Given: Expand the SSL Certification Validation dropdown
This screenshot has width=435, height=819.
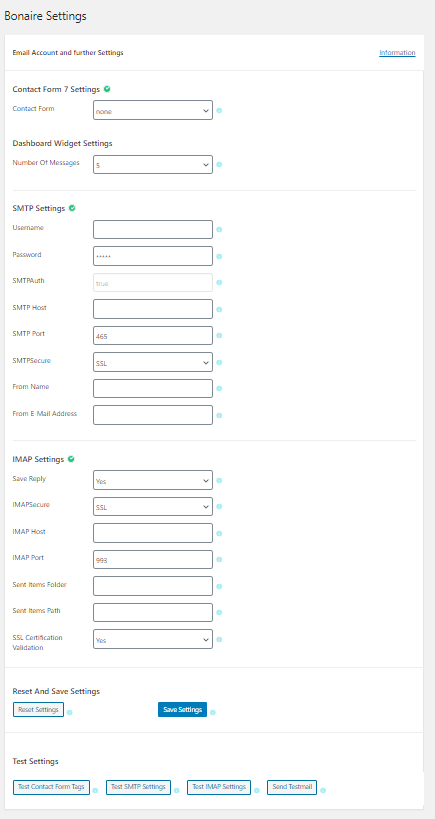Looking at the screenshot, I should pos(153,639).
